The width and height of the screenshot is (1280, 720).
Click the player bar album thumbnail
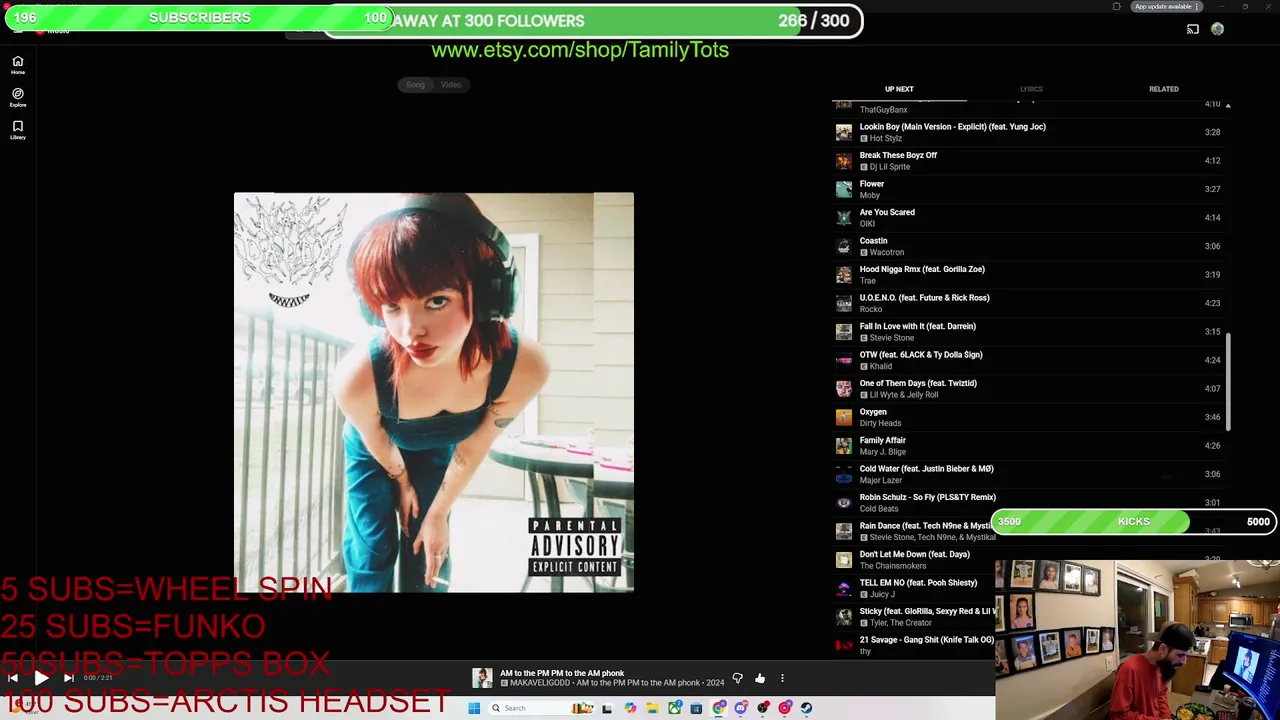coord(482,678)
